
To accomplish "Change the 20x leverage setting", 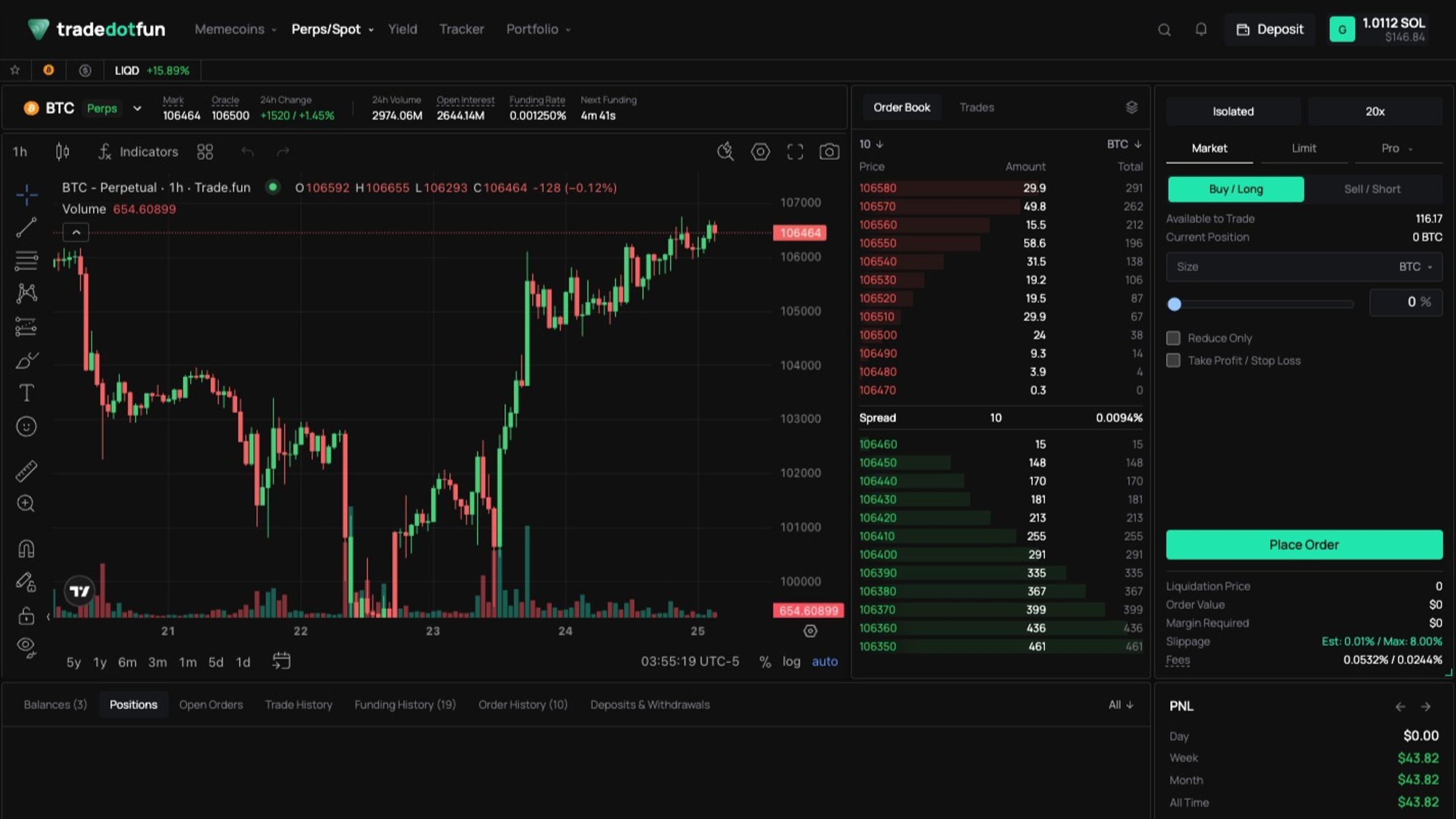I will click(x=1375, y=111).
